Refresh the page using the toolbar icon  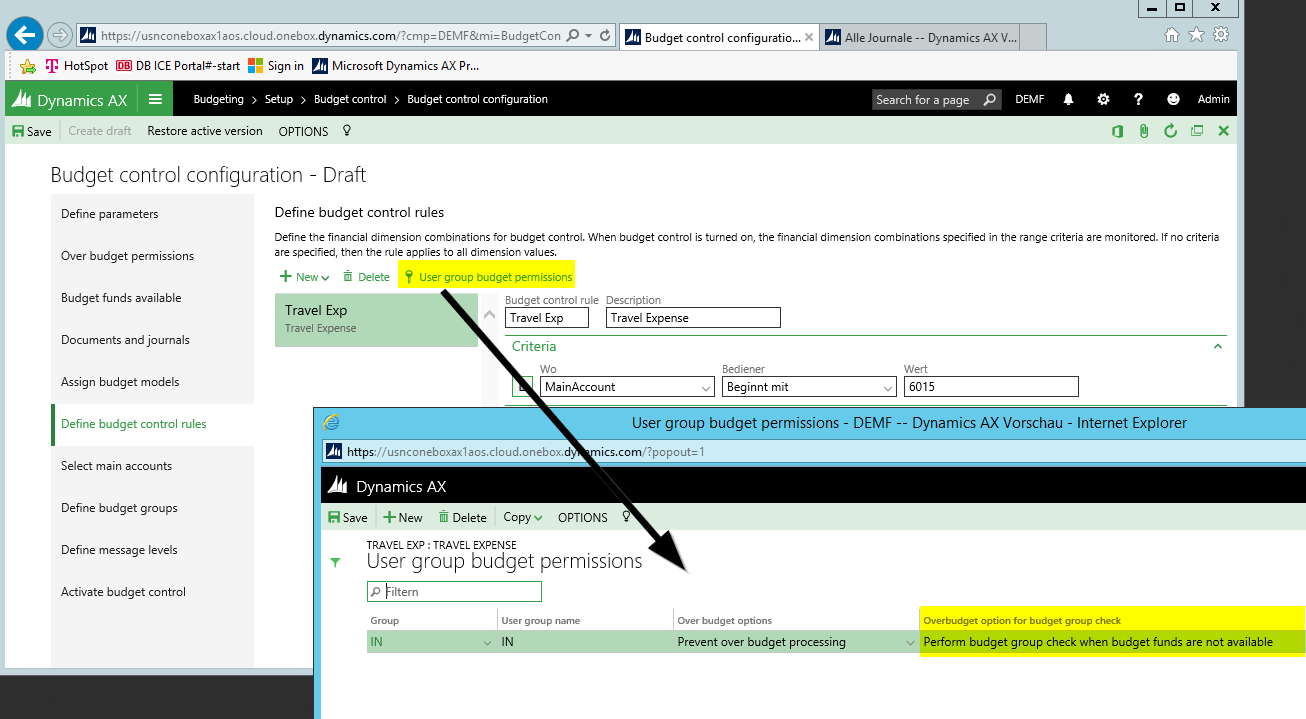(x=1170, y=131)
